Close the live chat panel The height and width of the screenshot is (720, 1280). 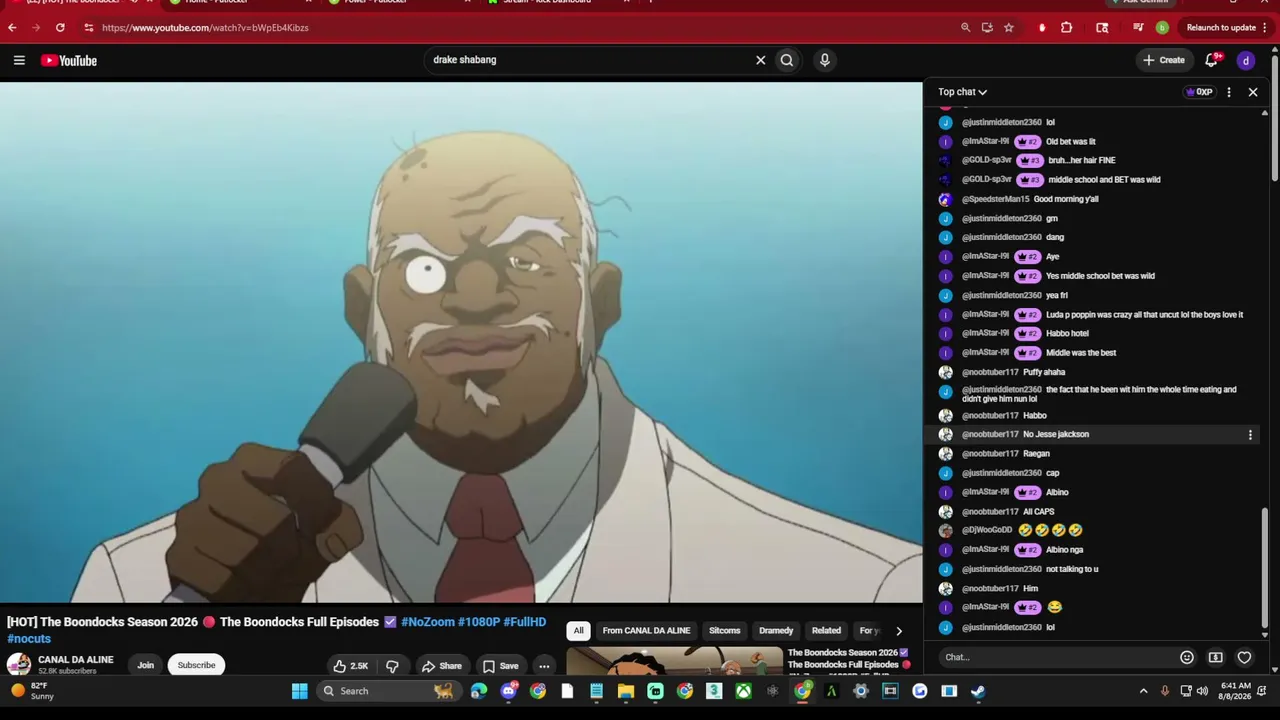(1253, 92)
